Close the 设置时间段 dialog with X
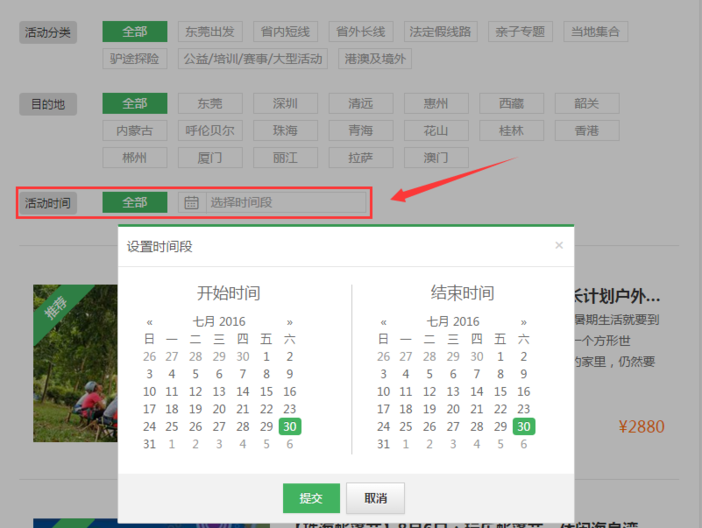702x528 pixels. pyautogui.click(x=559, y=245)
